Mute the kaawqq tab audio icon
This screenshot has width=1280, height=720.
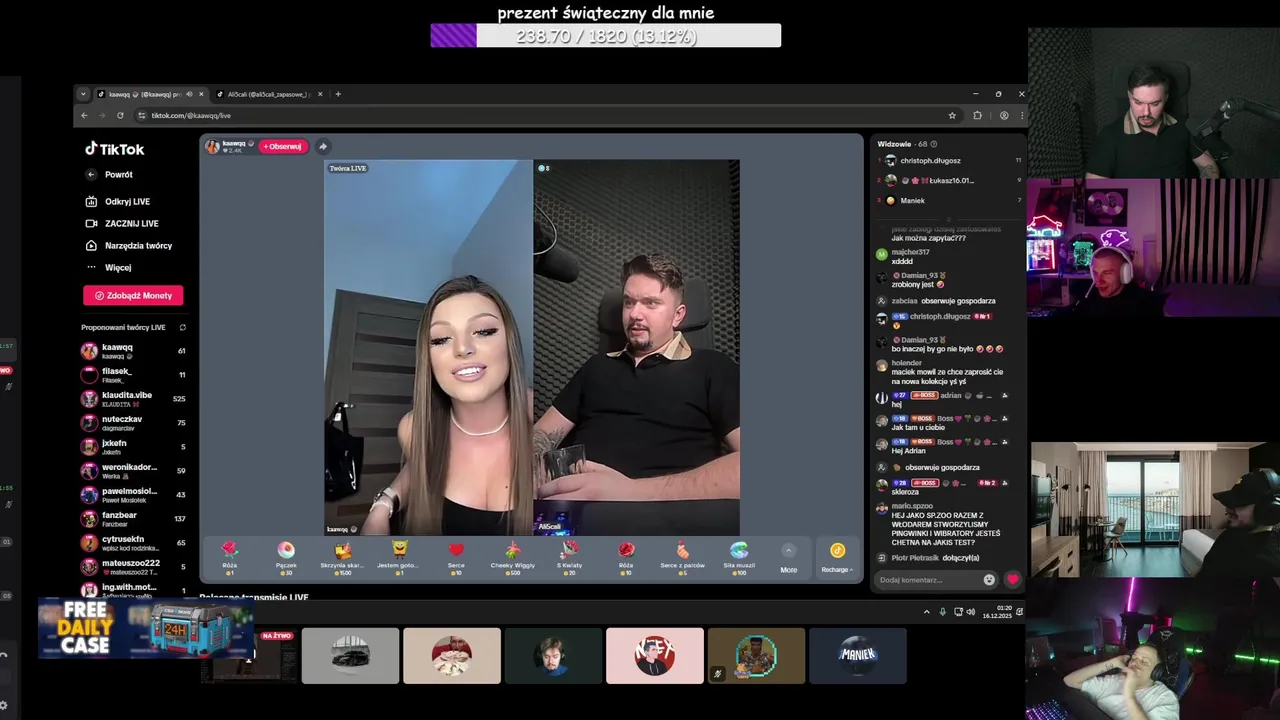189,94
